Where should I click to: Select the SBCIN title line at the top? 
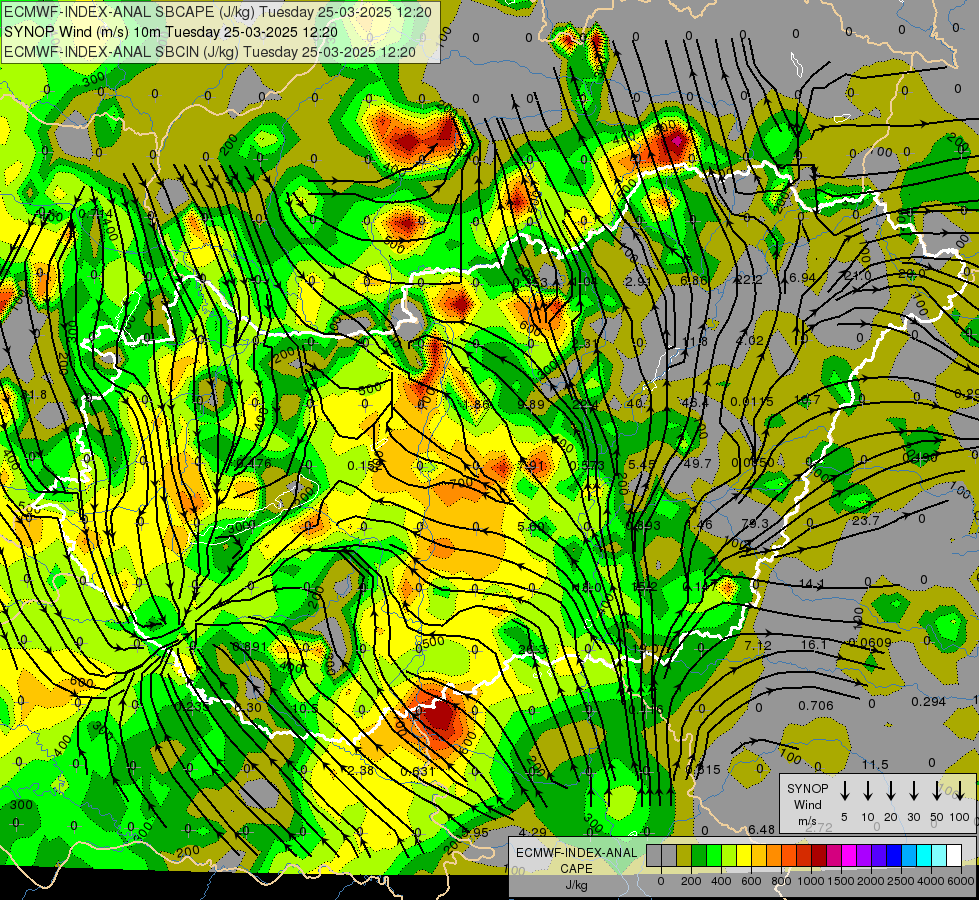pyautogui.click(x=209, y=52)
